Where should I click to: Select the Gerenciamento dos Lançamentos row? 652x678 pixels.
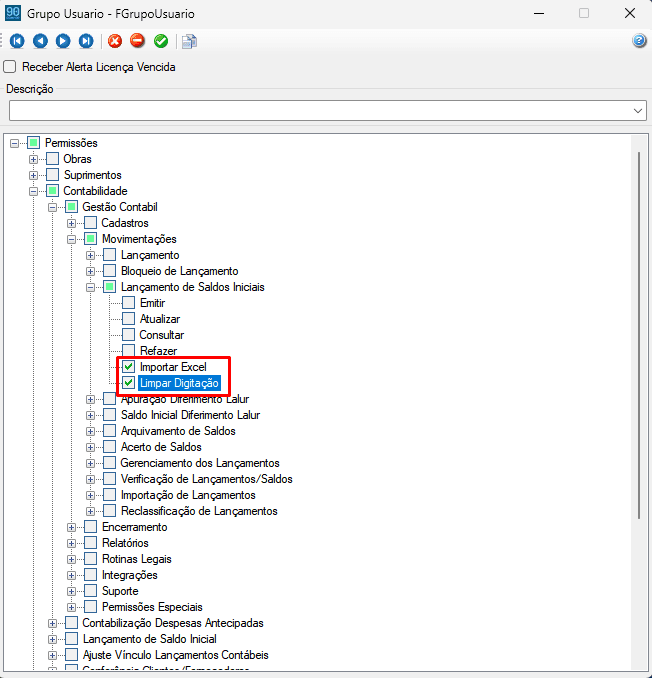tap(200, 463)
